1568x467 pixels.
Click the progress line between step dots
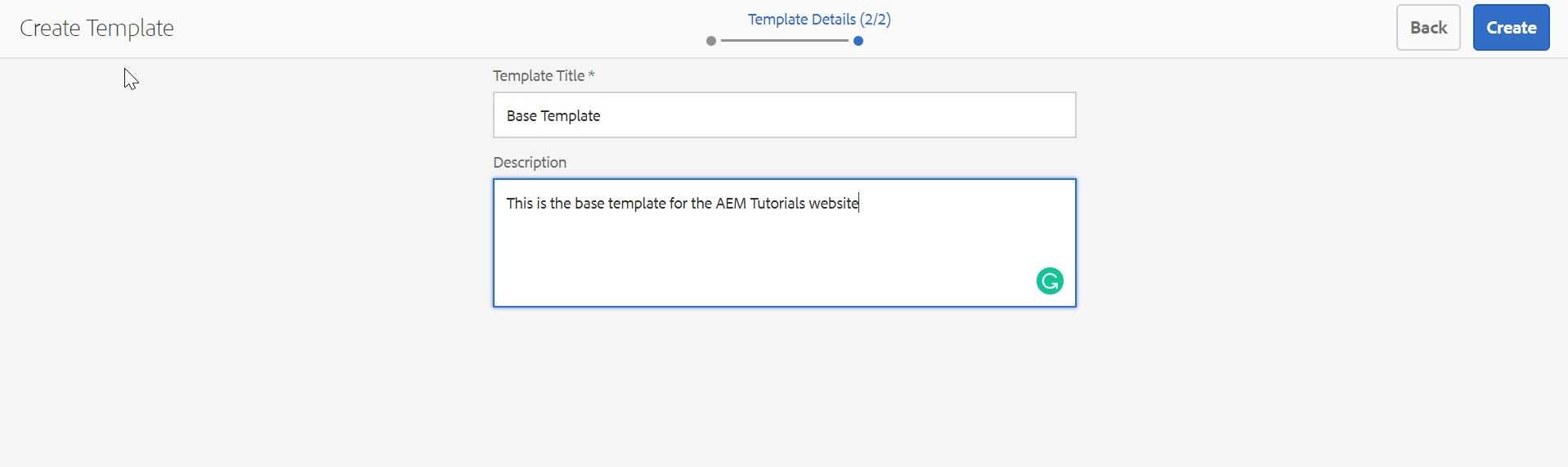click(x=785, y=41)
